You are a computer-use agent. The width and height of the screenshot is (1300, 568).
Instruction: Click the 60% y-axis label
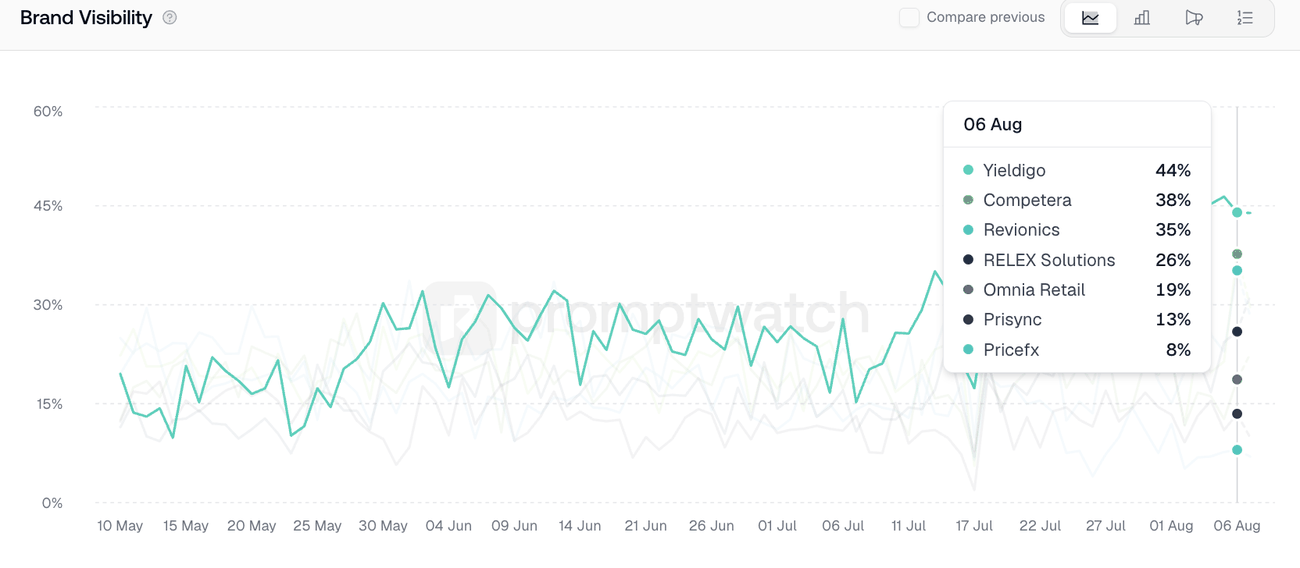pos(48,111)
